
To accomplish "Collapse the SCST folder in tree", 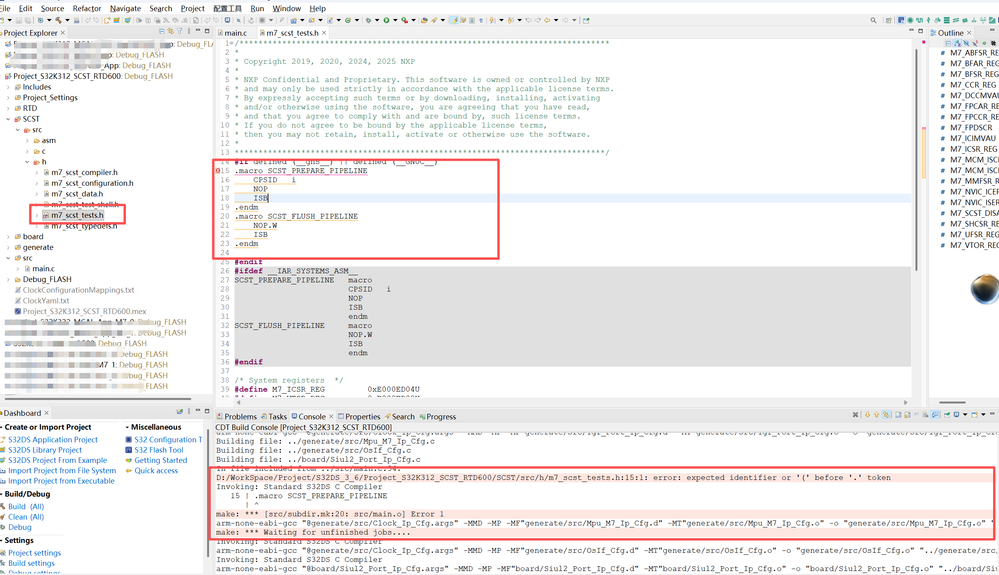I will coord(8,119).
